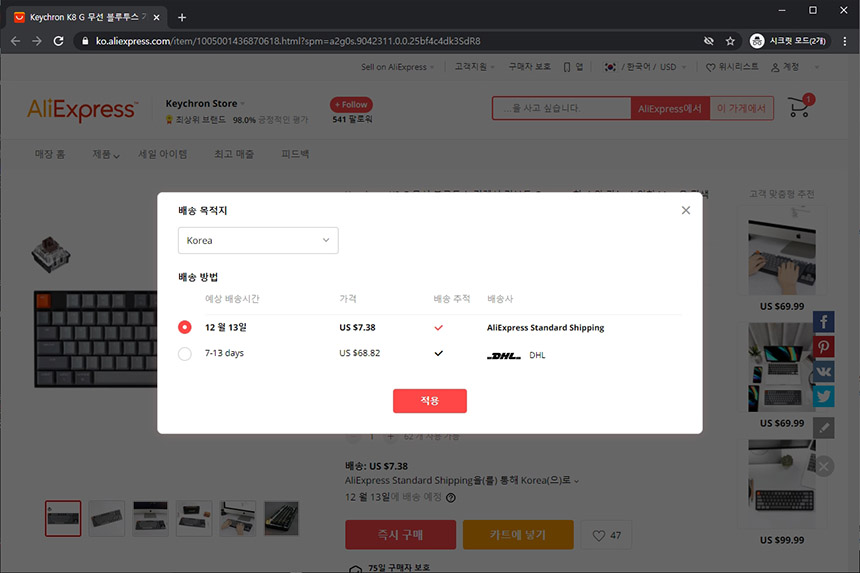
Task: Click 즉시 구매 buy now button
Action: (400, 535)
